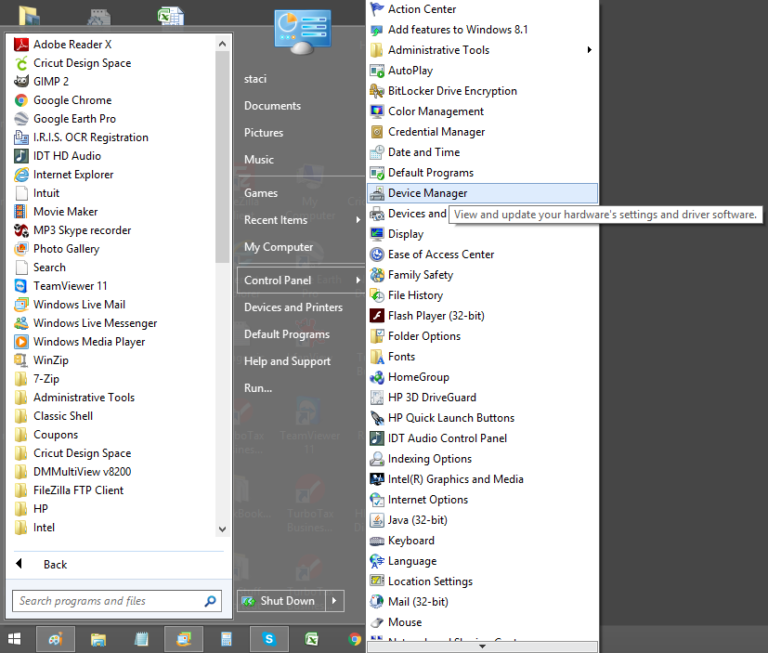Click the Windows Start button
This screenshot has height=653, width=768.
point(14,638)
